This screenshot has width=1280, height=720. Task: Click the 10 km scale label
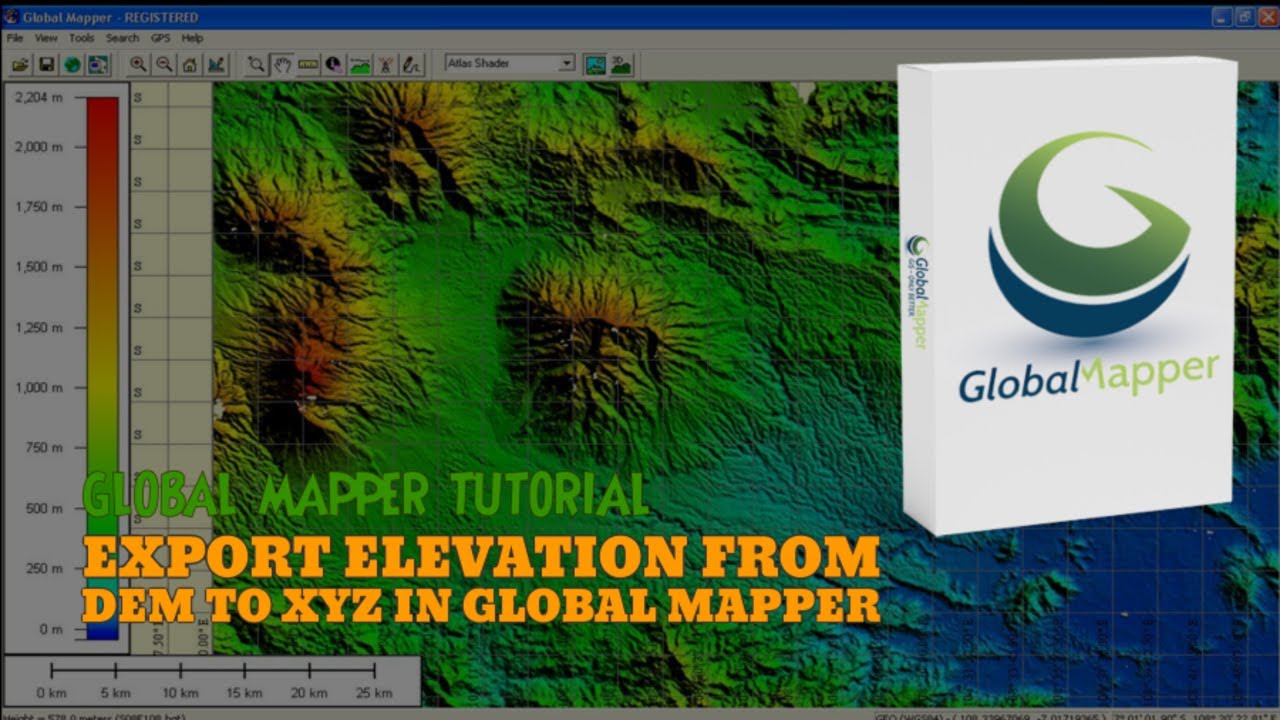point(181,693)
